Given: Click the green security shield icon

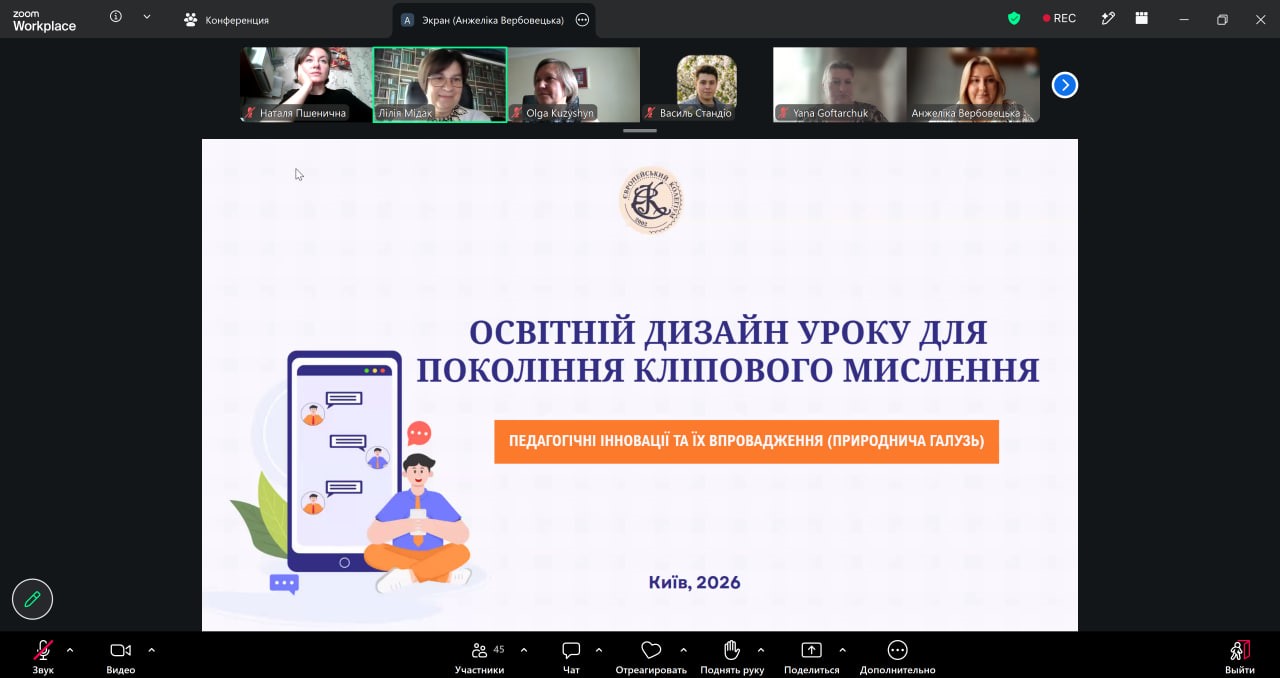Looking at the screenshot, I should coord(1014,18).
